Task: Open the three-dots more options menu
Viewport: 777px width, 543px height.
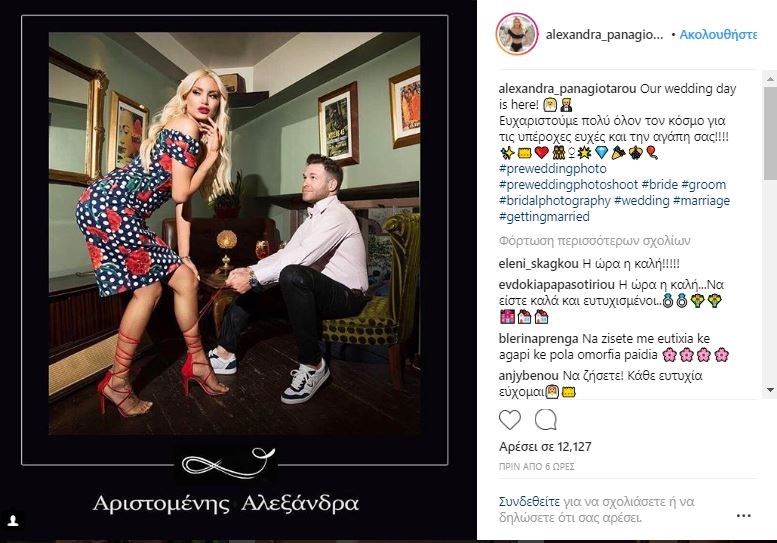Action: pyautogui.click(x=743, y=516)
